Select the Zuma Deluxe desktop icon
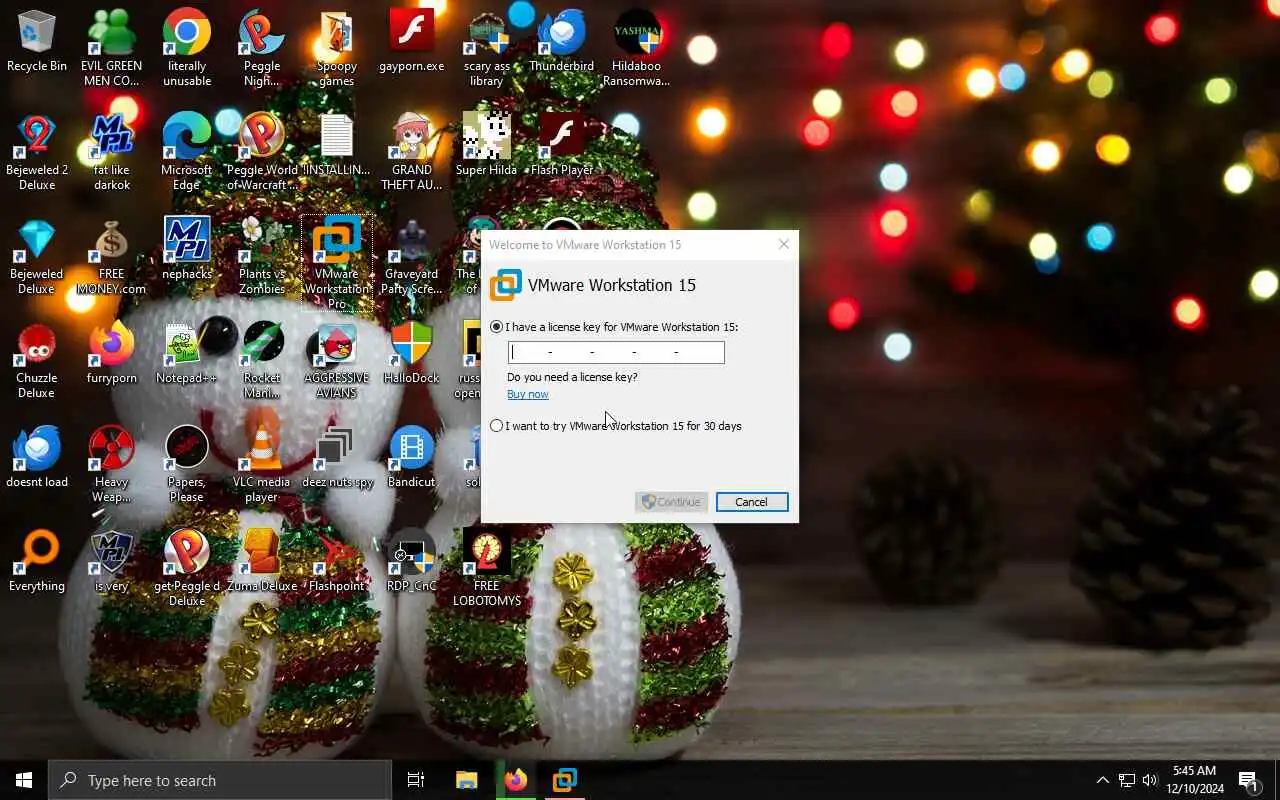 coord(262,562)
